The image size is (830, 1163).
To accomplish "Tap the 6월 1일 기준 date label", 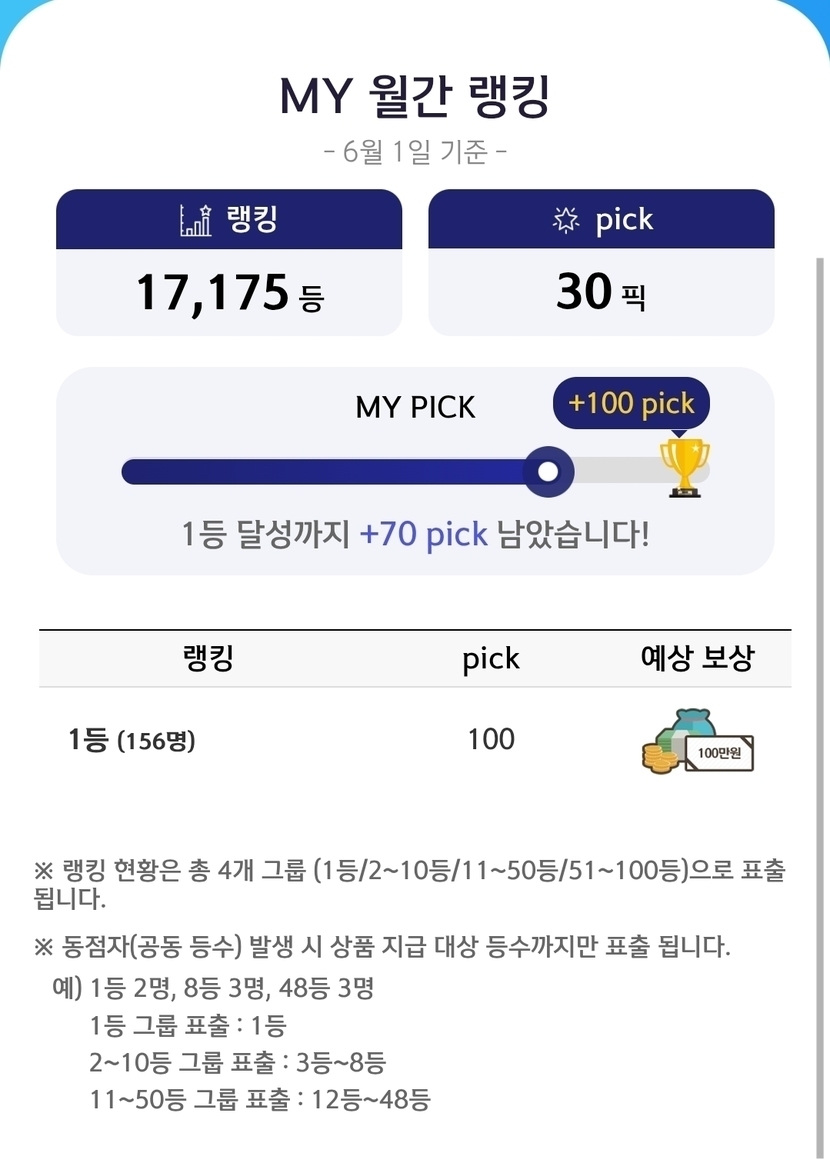I will click(415, 152).
